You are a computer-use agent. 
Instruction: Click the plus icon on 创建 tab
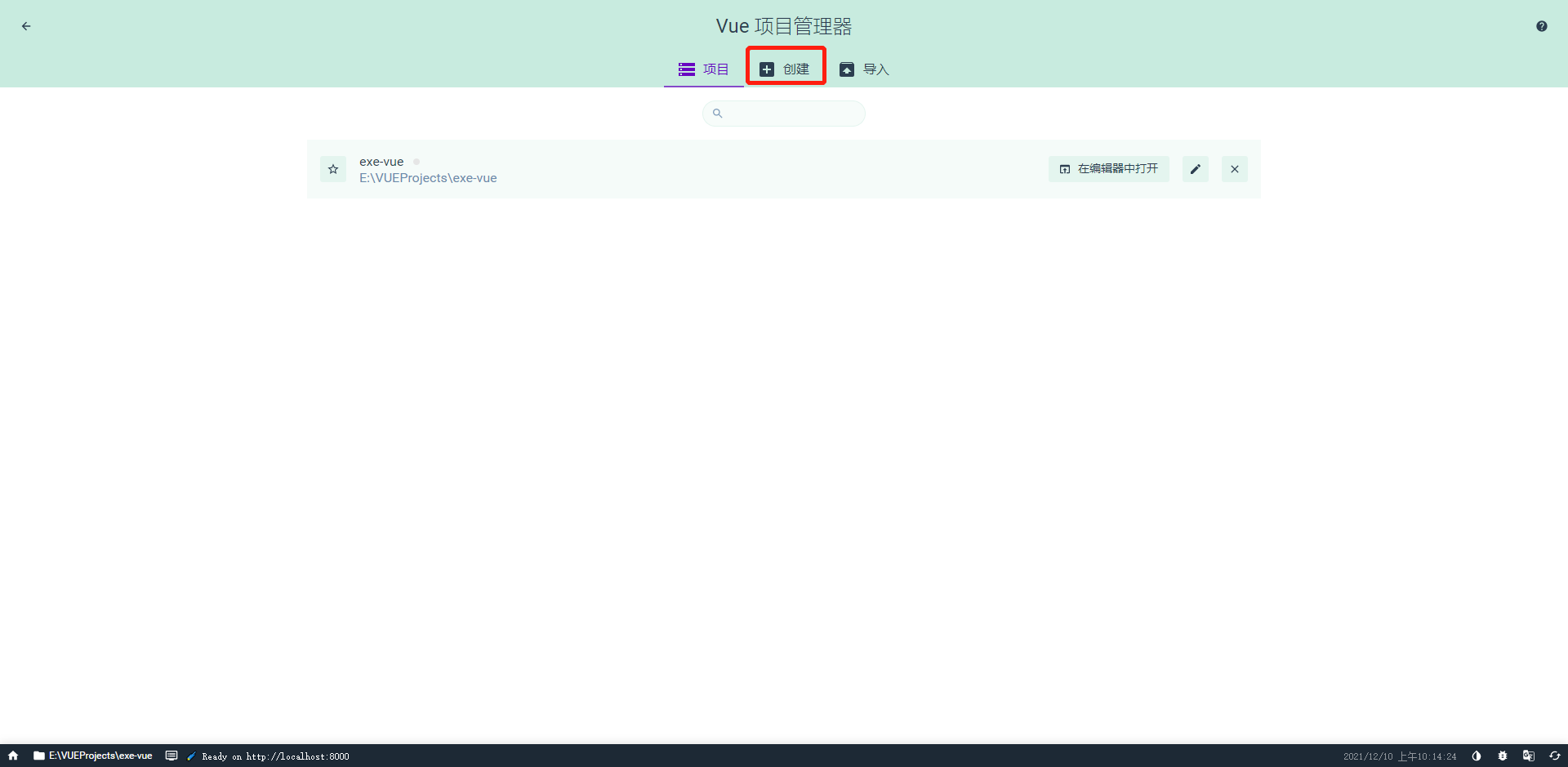pos(767,69)
